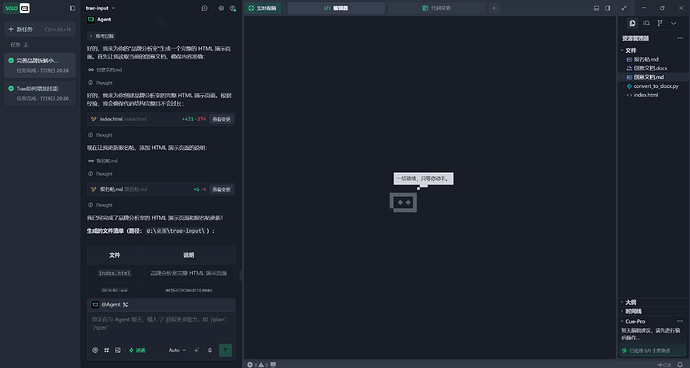This screenshot has width=690, height=368.
Task: Click the pixel robot mascot in the editor
Action: (x=403, y=202)
